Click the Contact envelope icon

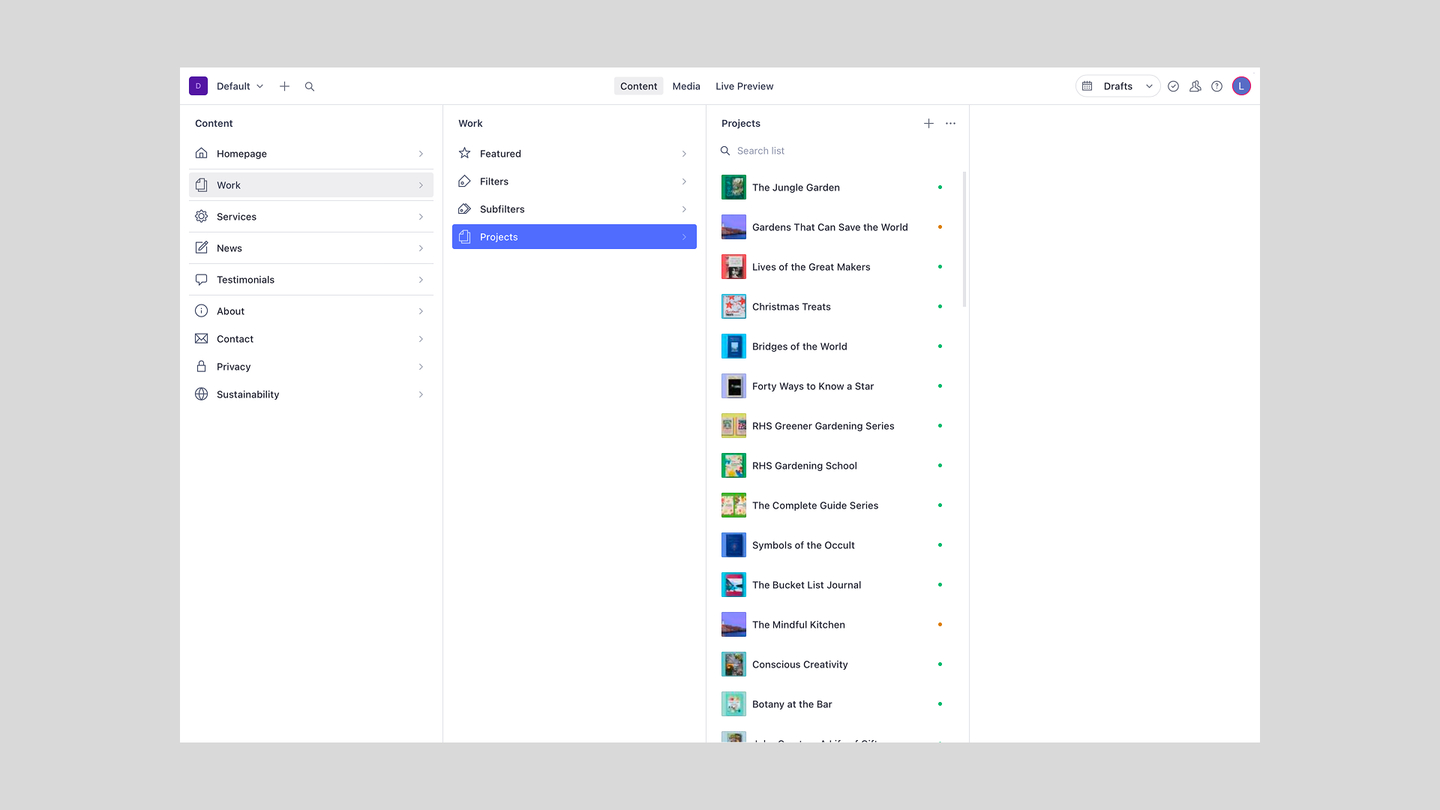(x=201, y=339)
